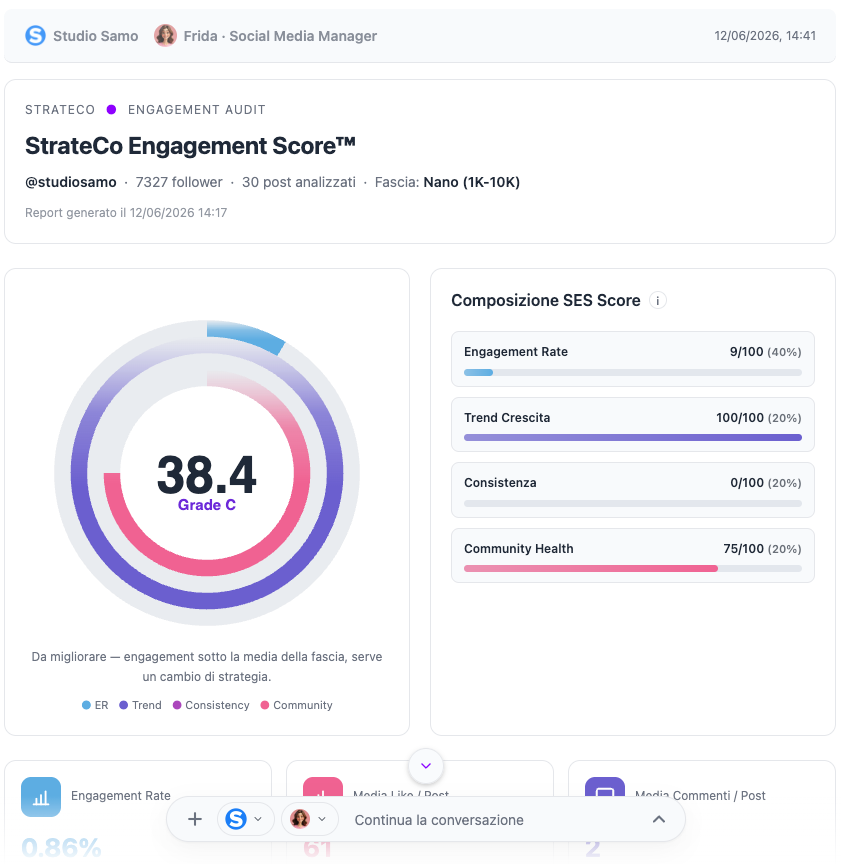Collapse the conversation bar with the up chevron
This screenshot has height=864, width=841.
(659, 819)
